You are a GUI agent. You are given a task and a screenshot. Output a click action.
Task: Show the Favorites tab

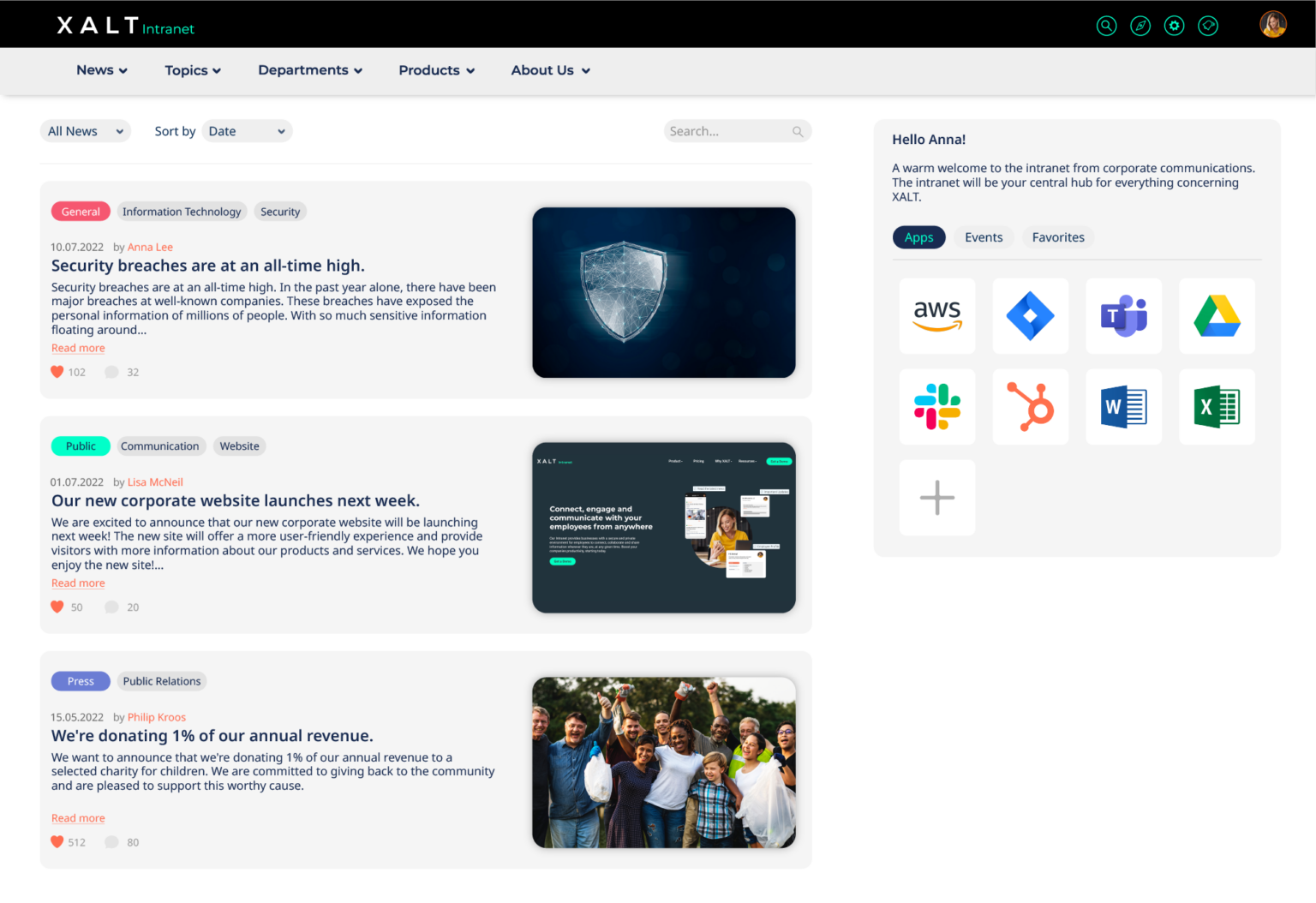pos(1057,236)
